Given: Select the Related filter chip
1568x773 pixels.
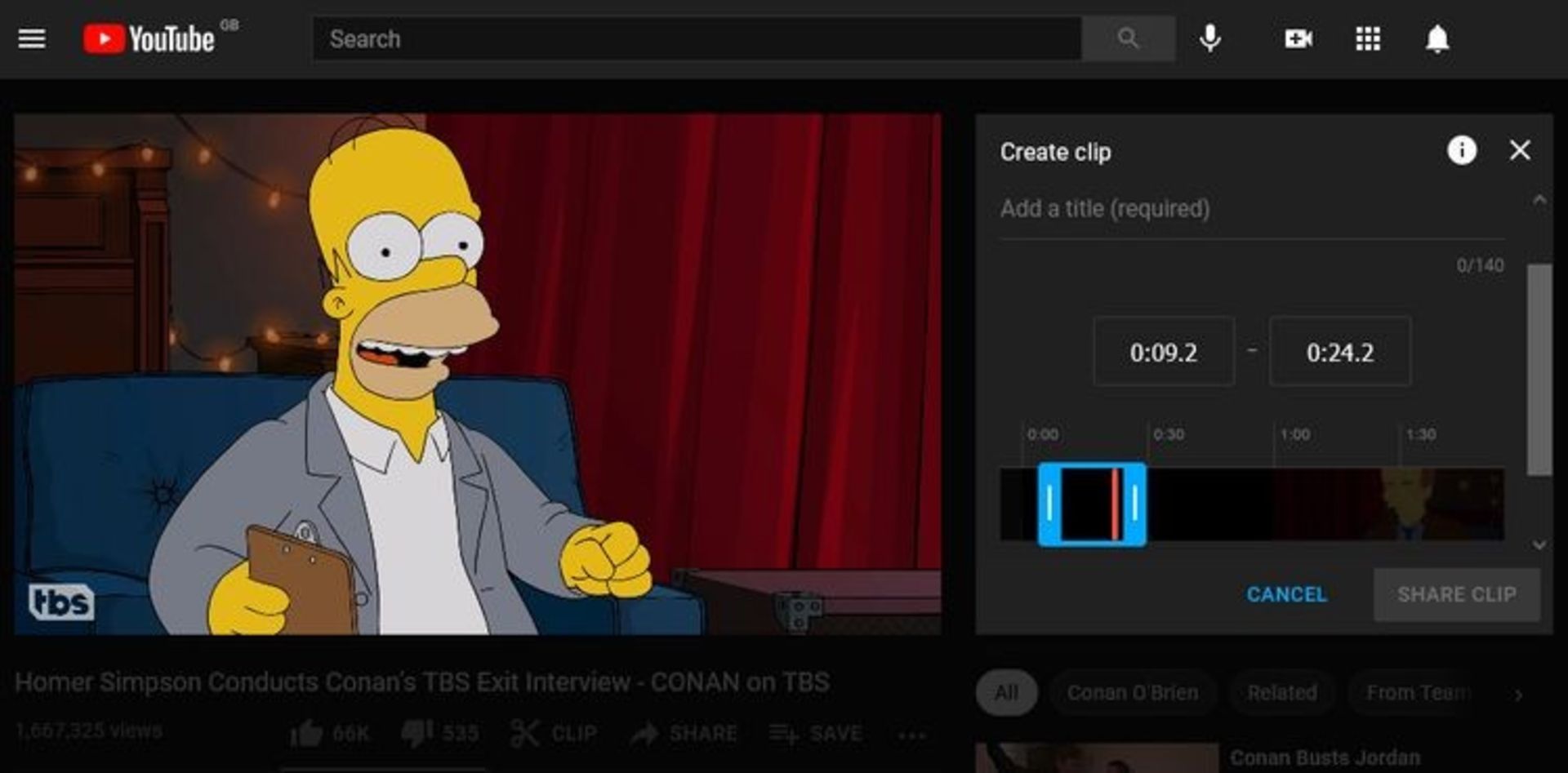Looking at the screenshot, I should pyautogui.click(x=1281, y=693).
